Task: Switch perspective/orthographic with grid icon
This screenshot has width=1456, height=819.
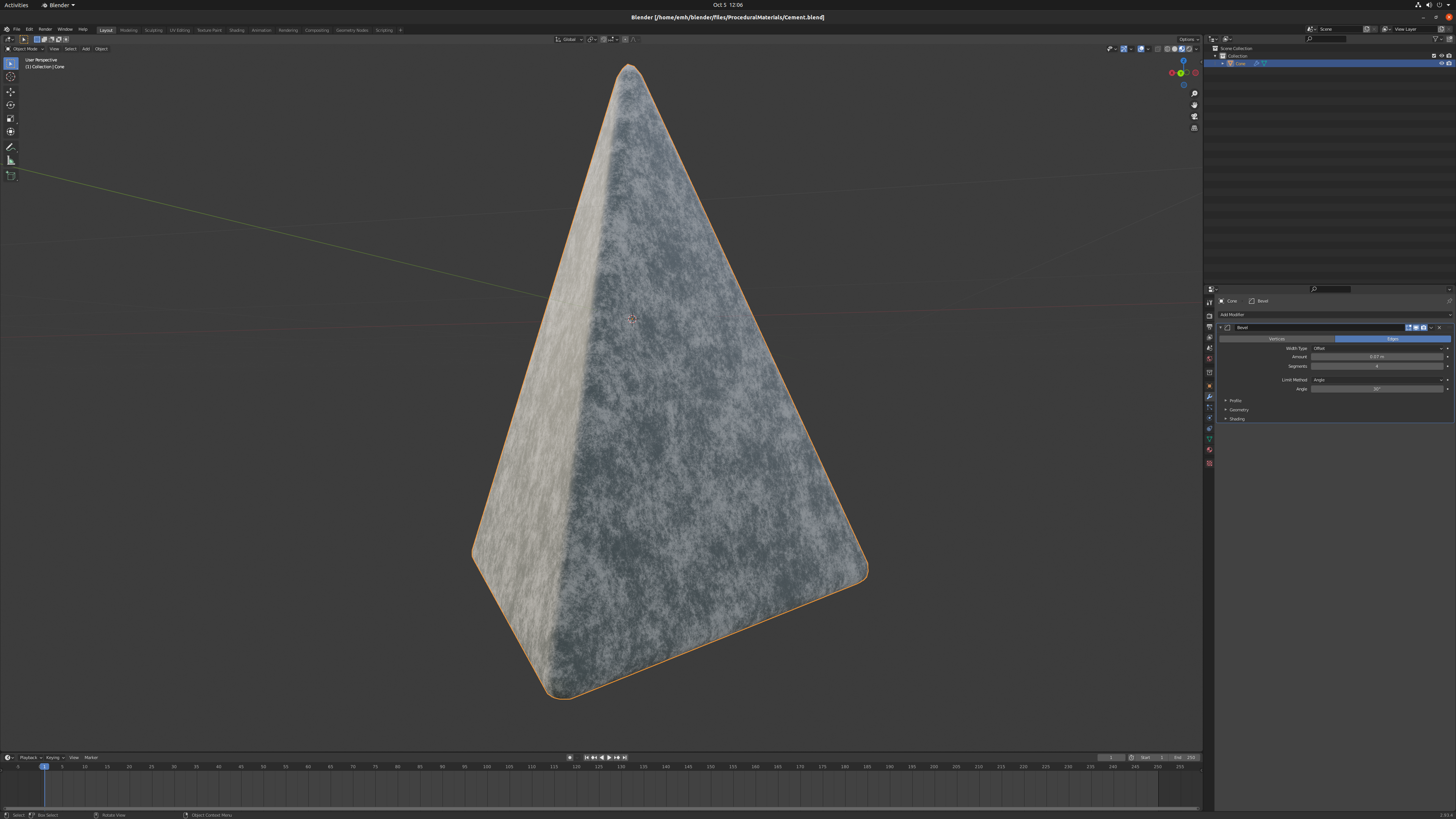Action: [x=1194, y=128]
